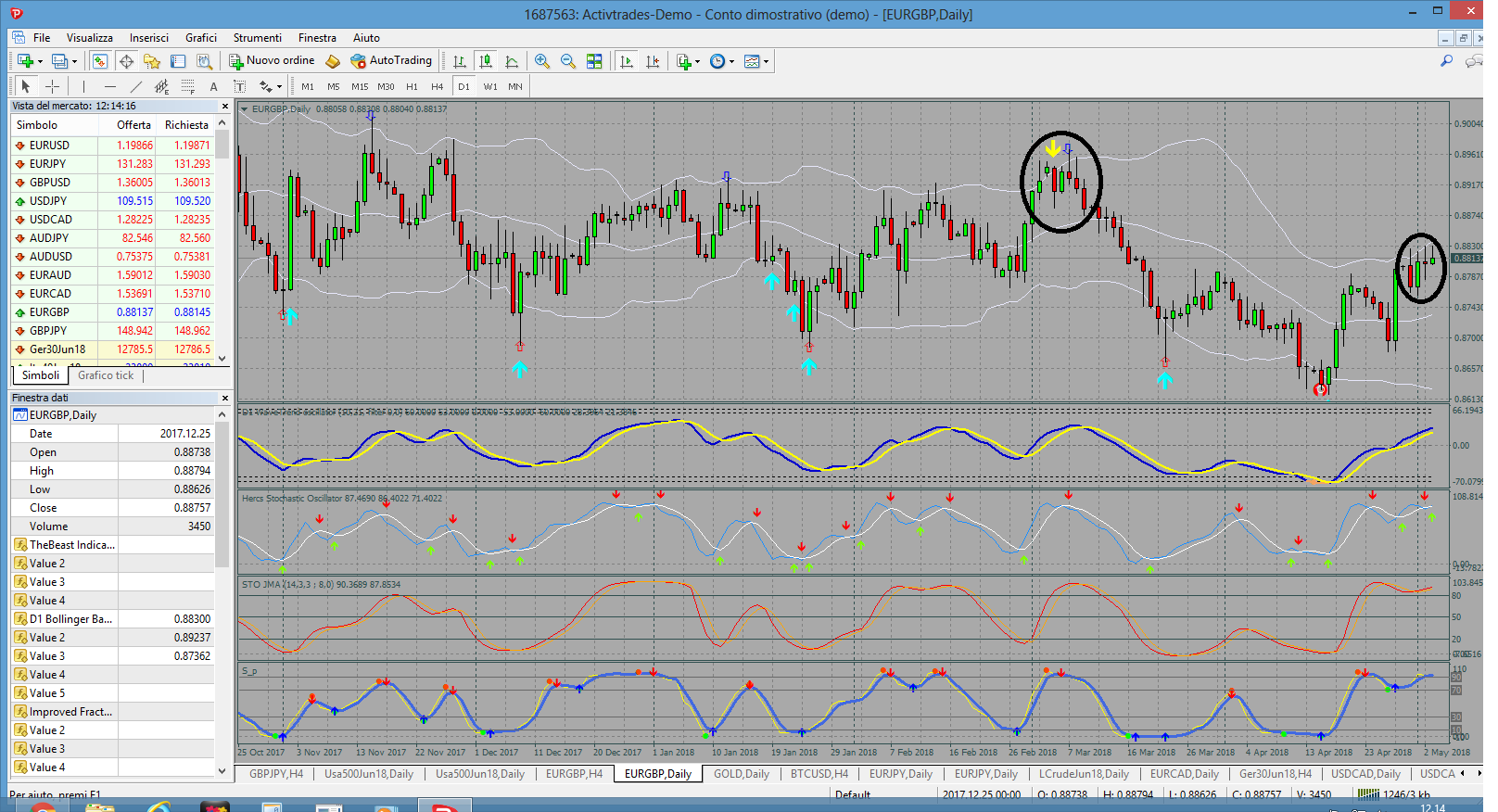Click the add Indicators icon
Image resolution: width=1498 pixels, height=812 pixels.
(x=684, y=61)
